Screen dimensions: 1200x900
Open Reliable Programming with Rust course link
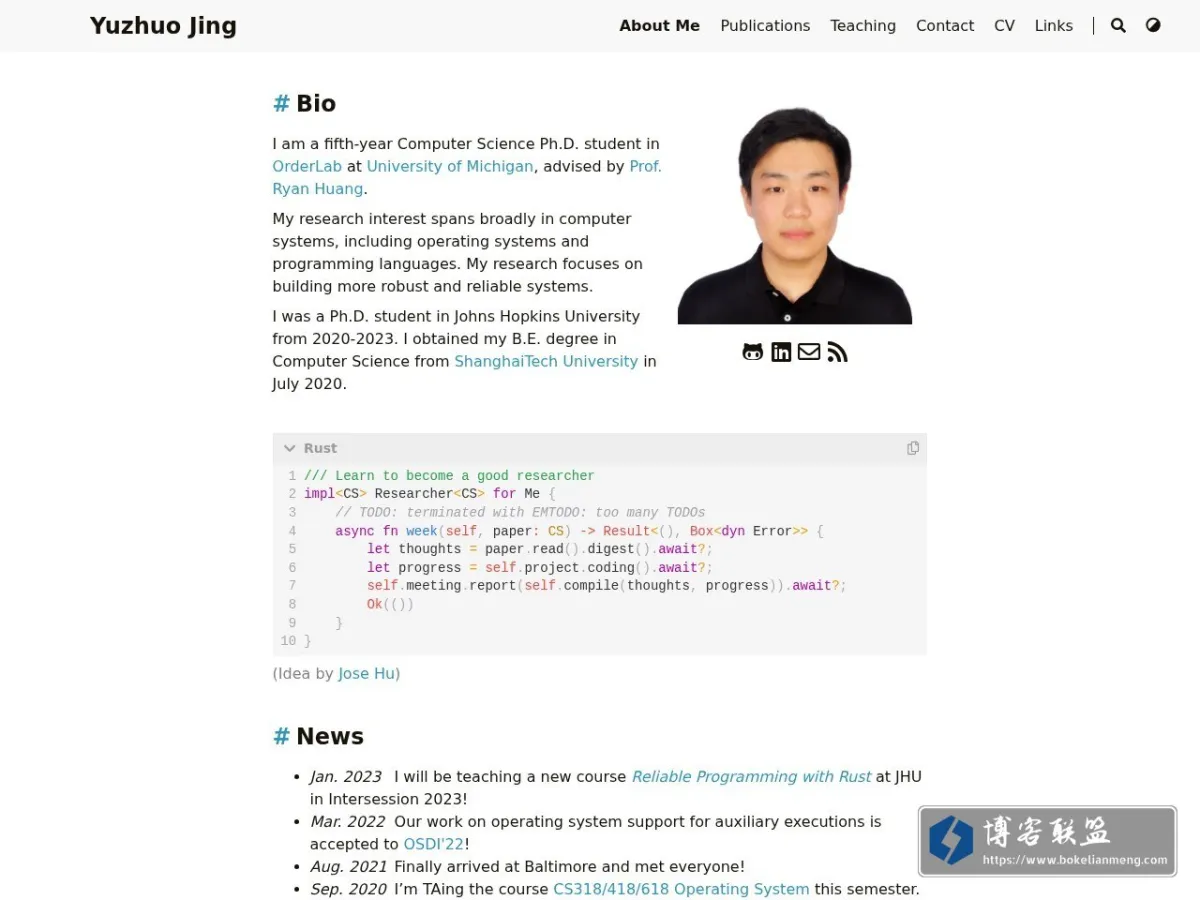pyautogui.click(x=751, y=777)
